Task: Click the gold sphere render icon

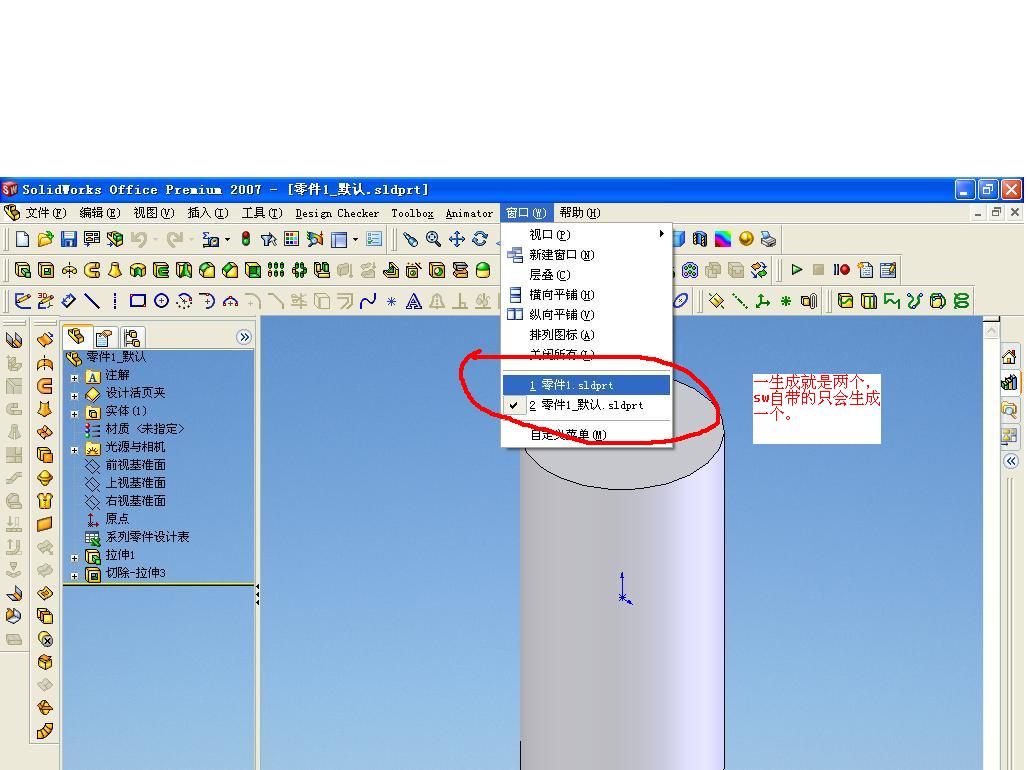Action: (745, 239)
